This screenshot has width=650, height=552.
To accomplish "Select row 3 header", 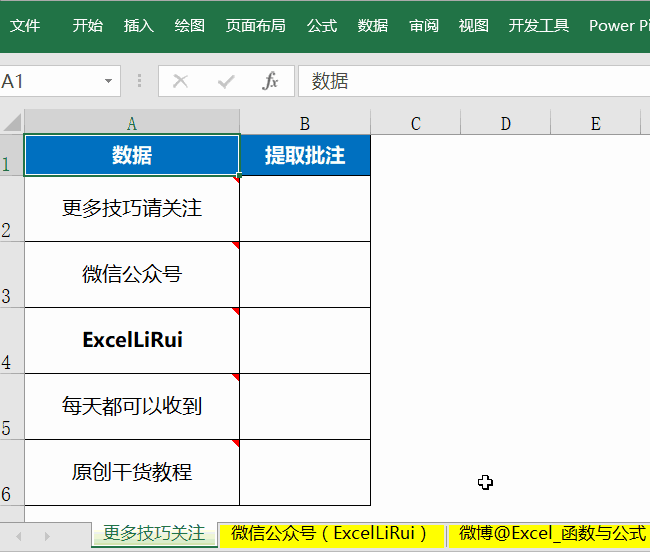I will pyautogui.click(x=12, y=275).
